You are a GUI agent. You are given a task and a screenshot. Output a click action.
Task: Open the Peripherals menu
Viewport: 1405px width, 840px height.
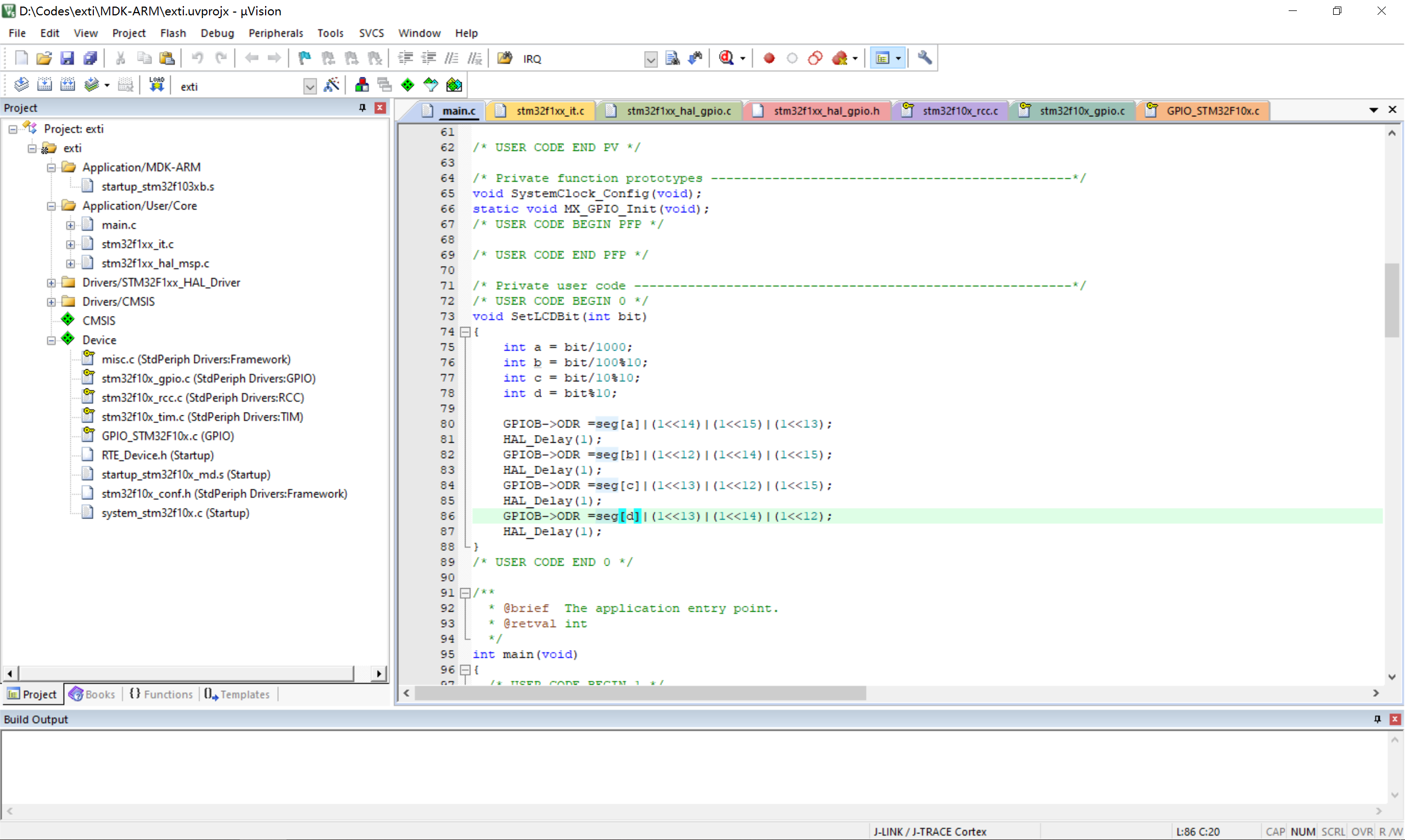coord(276,33)
